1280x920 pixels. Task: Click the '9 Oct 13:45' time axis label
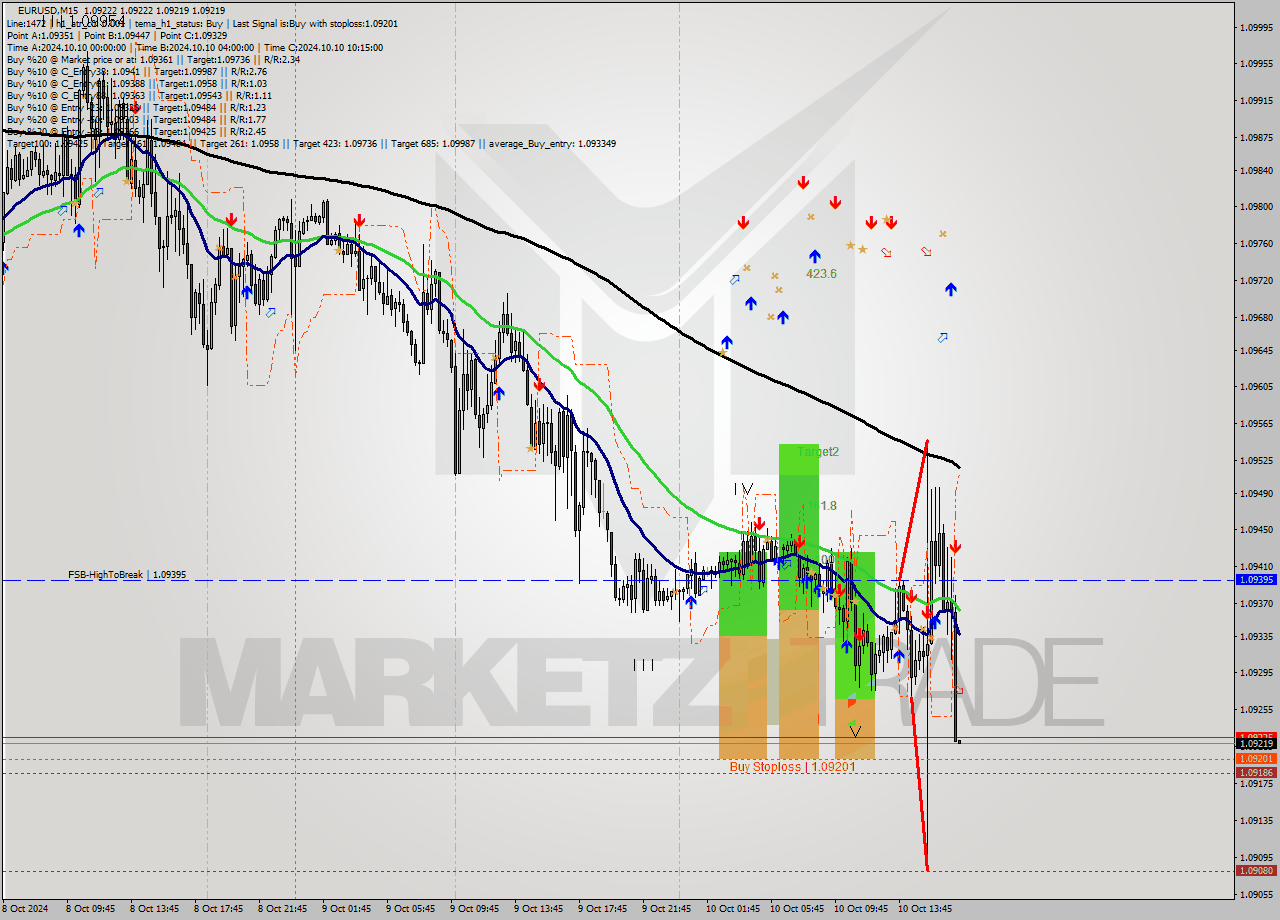tap(538, 909)
